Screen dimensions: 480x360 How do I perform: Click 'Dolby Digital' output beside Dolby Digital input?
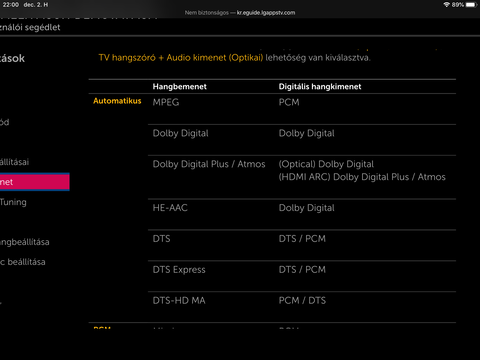306,133
